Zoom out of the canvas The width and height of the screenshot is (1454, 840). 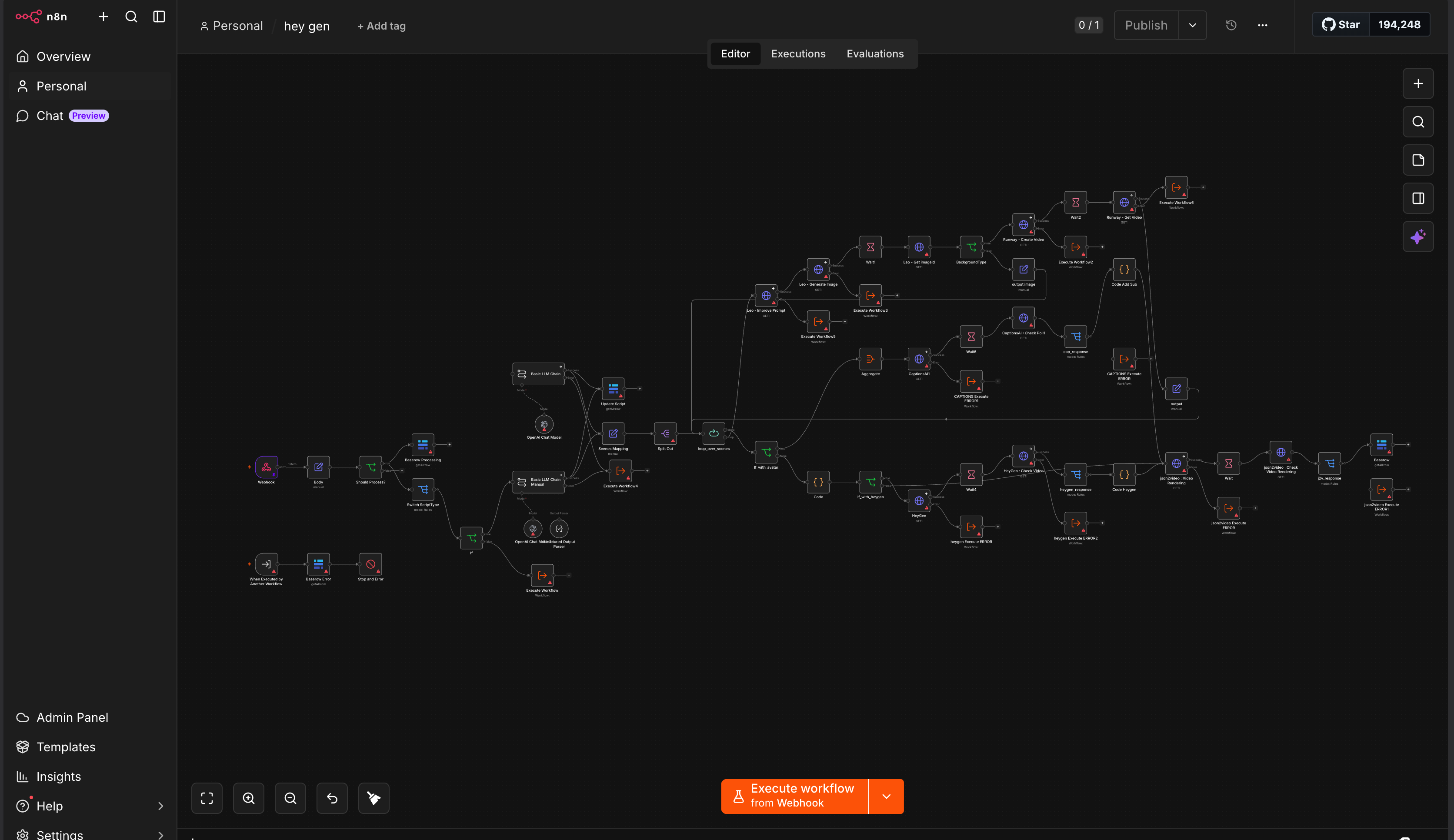tap(290, 798)
